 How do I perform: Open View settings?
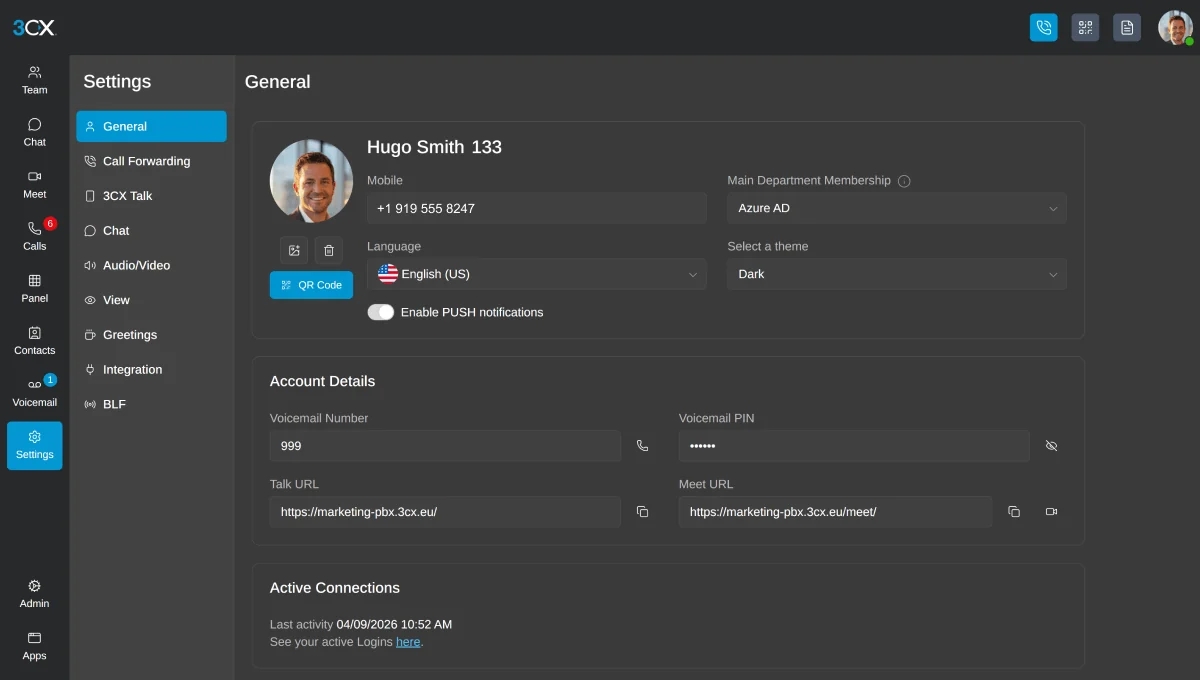(x=151, y=300)
